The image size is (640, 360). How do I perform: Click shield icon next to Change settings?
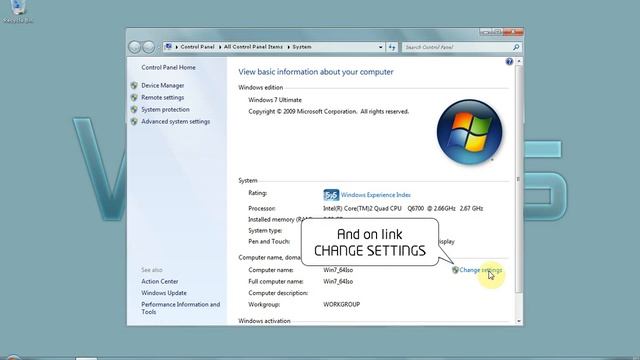455,270
